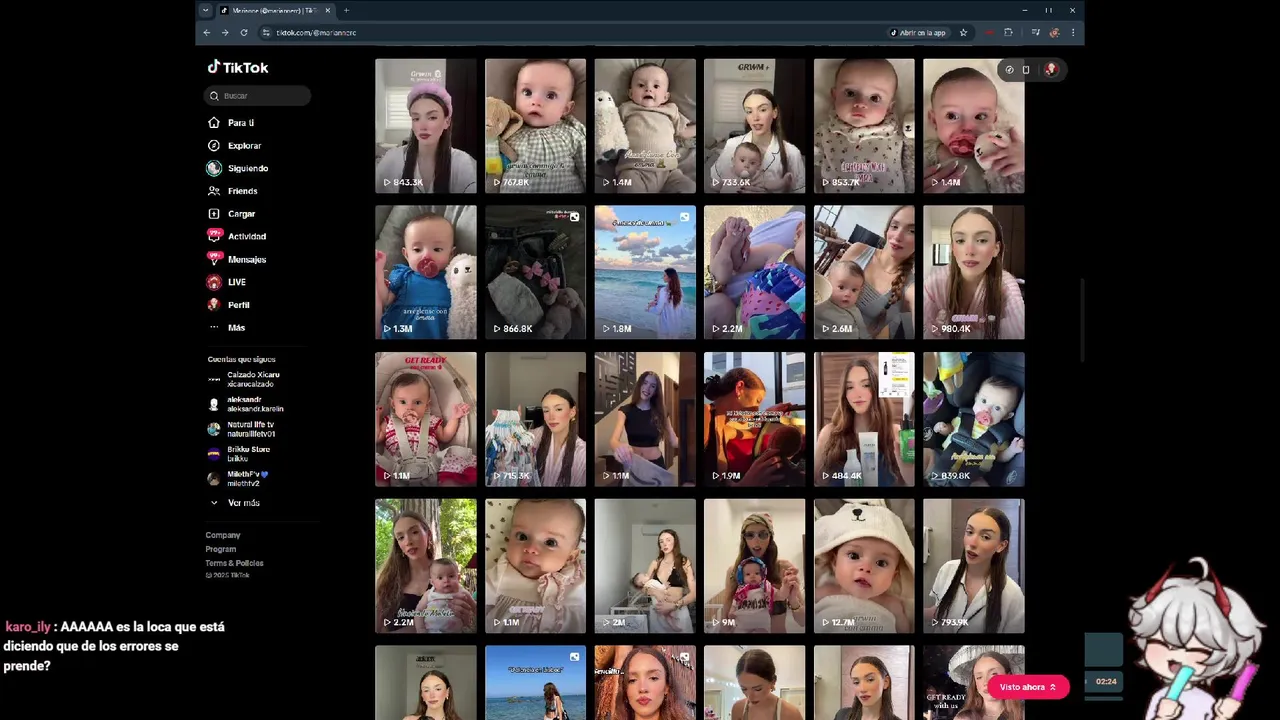The height and width of the screenshot is (720, 1280).
Task: Expand the Program footer section
Action: pos(221,549)
